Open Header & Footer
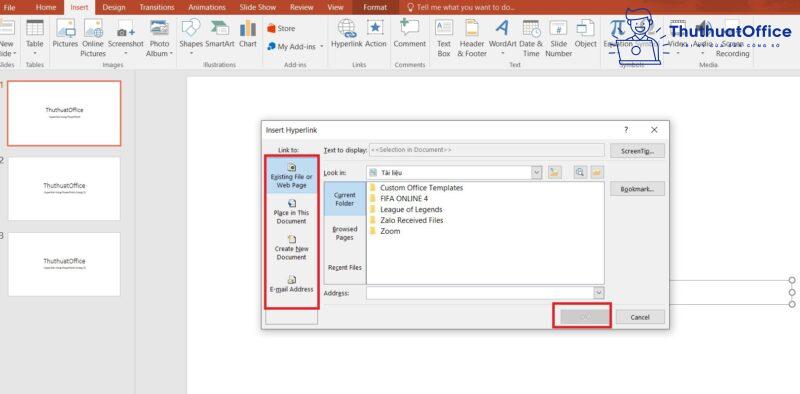Image resolution: width=800 pixels, height=394 pixels. coord(472,38)
